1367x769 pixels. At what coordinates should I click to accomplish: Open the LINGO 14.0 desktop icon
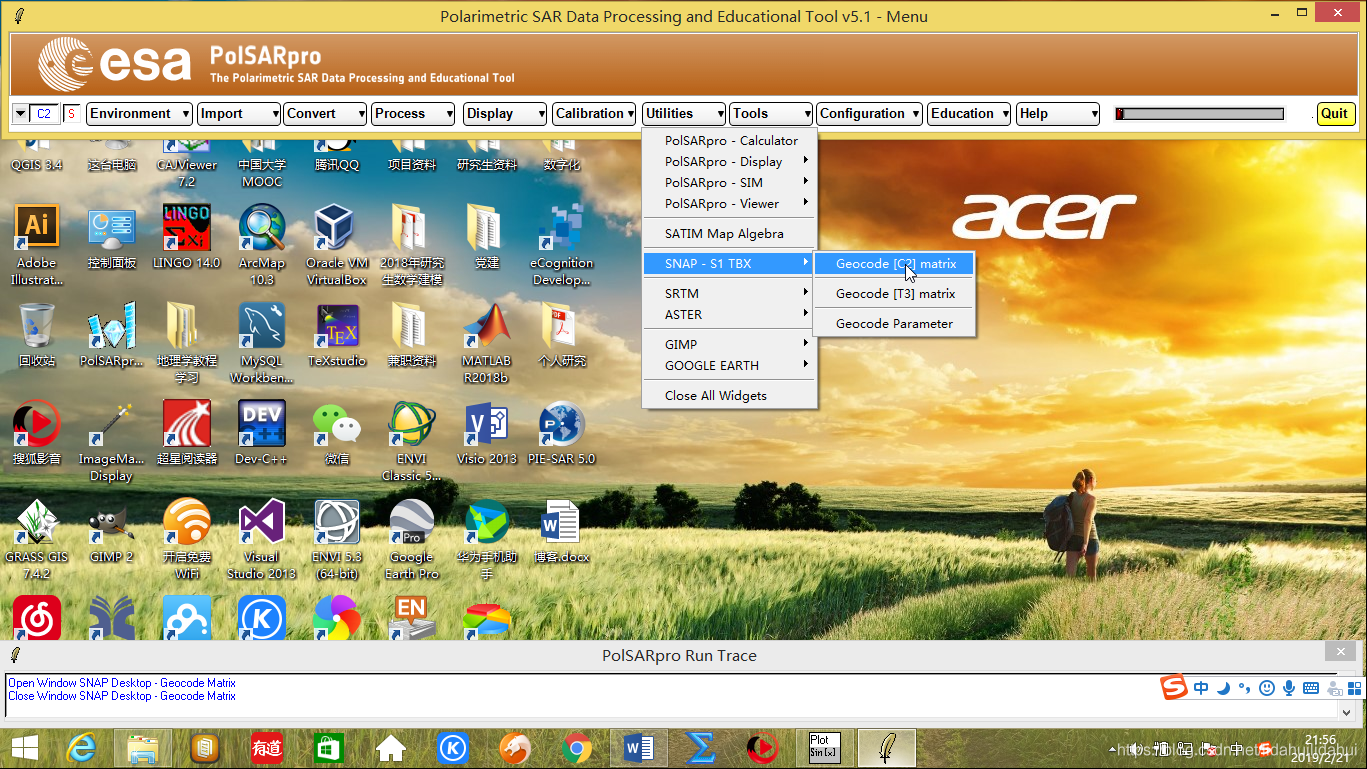pos(186,236)
